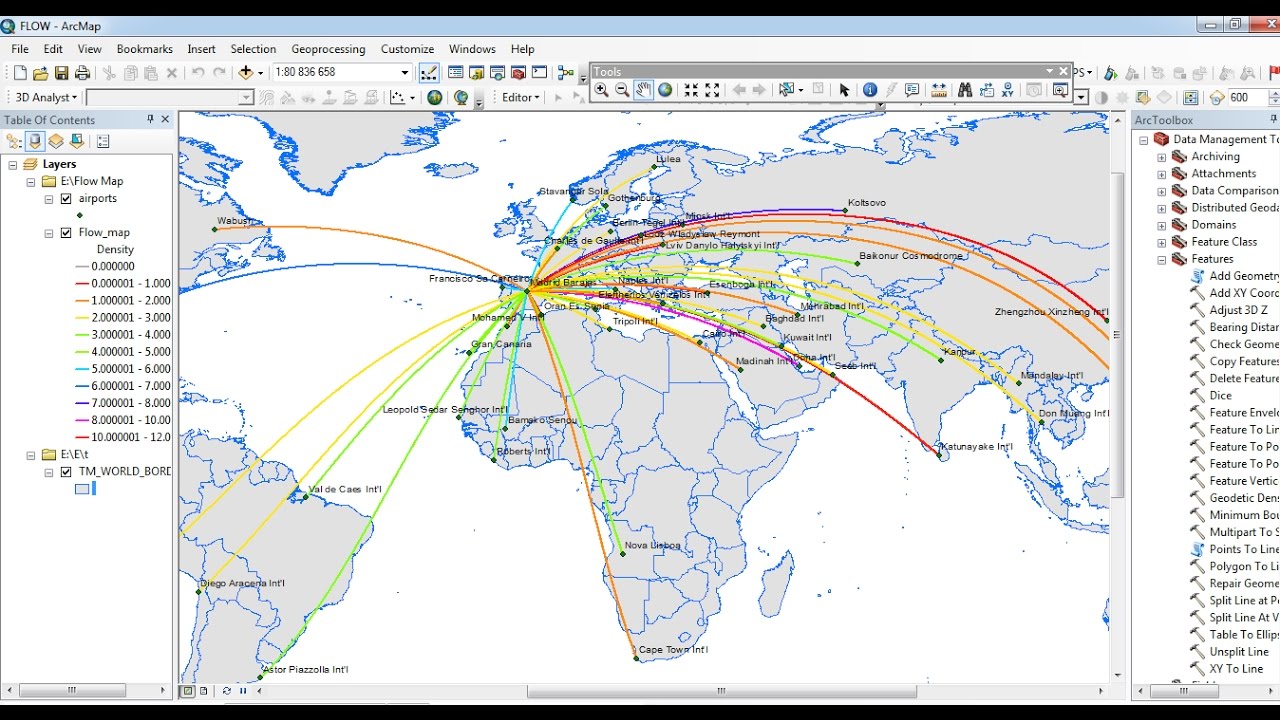
Task: Click the Add Data icon
Action: click(x=246, y=71)
